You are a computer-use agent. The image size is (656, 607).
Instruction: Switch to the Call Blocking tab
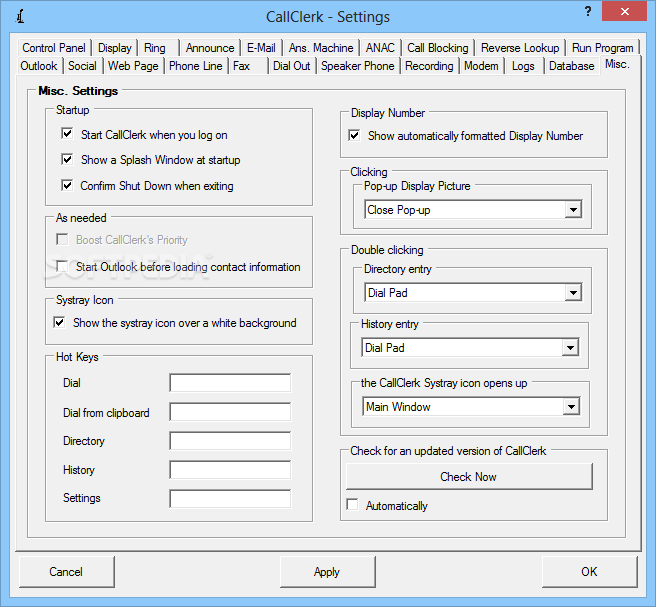(438, 48)
